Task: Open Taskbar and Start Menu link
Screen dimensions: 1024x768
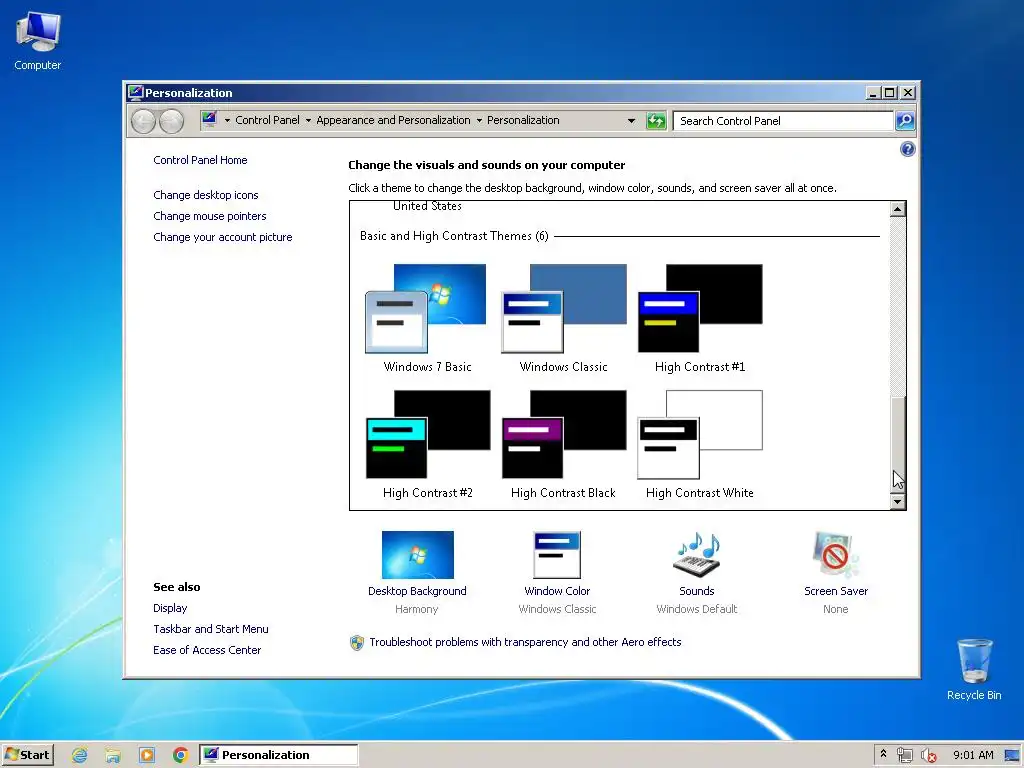Action: (210, 629)
